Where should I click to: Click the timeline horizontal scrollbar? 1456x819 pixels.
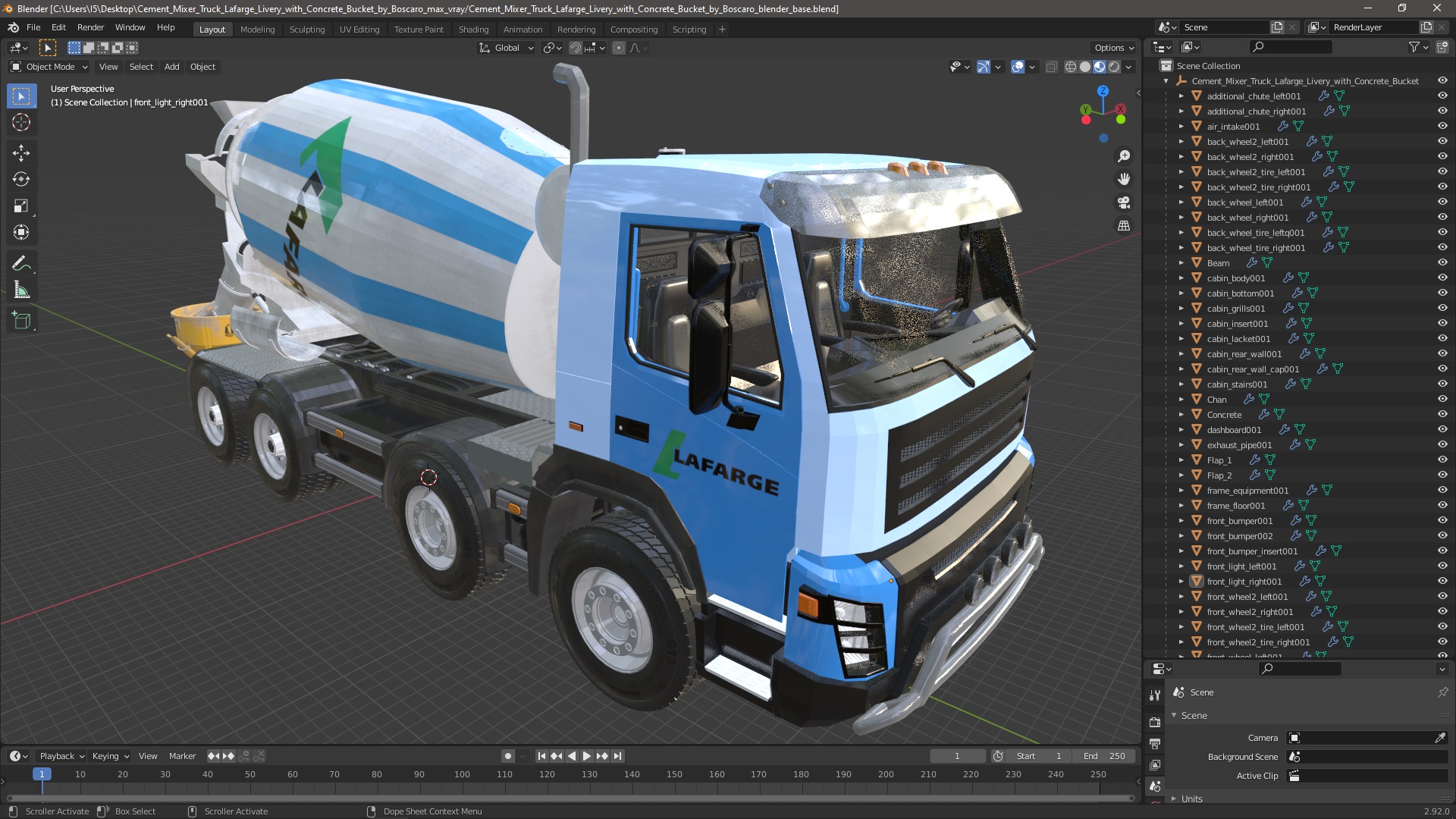pyautogui.click(x=570, y=798)
